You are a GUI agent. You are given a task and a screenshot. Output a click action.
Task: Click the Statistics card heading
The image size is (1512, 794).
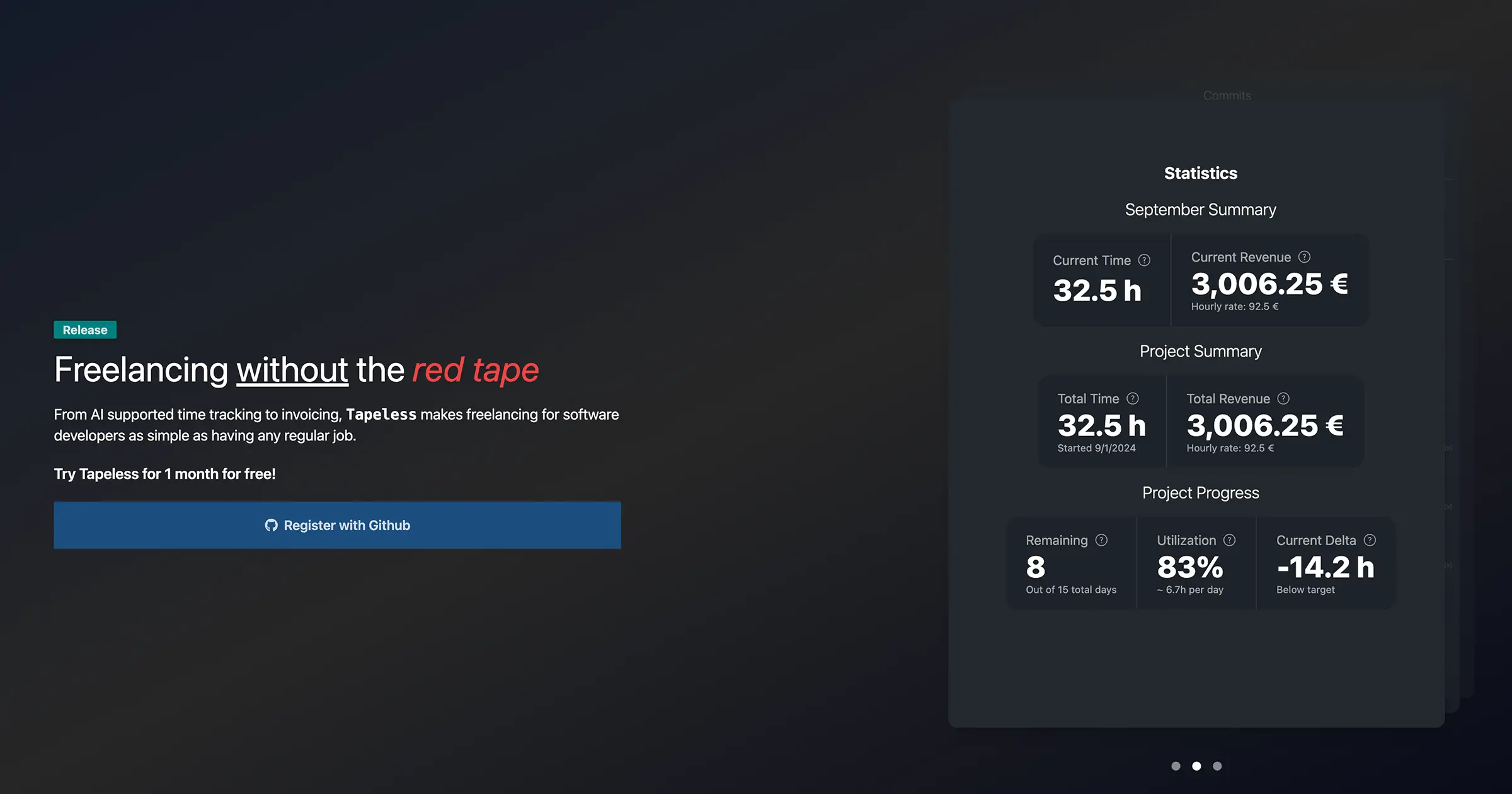click(x=1200, y=173)
